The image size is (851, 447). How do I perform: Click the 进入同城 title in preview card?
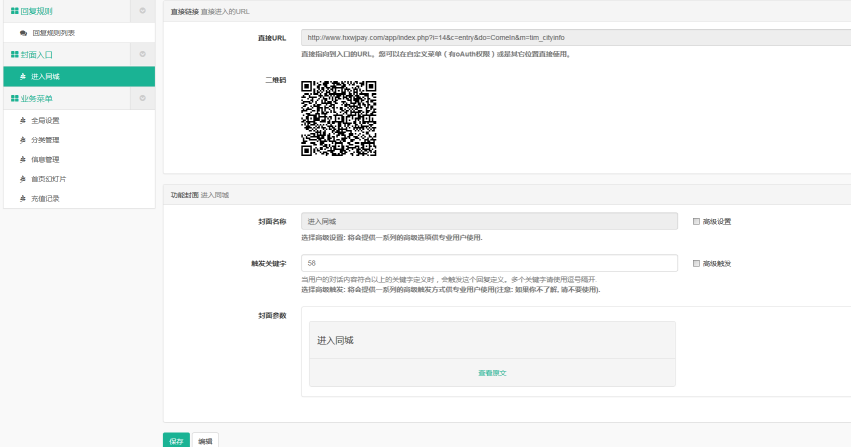(x=335, y=341)
